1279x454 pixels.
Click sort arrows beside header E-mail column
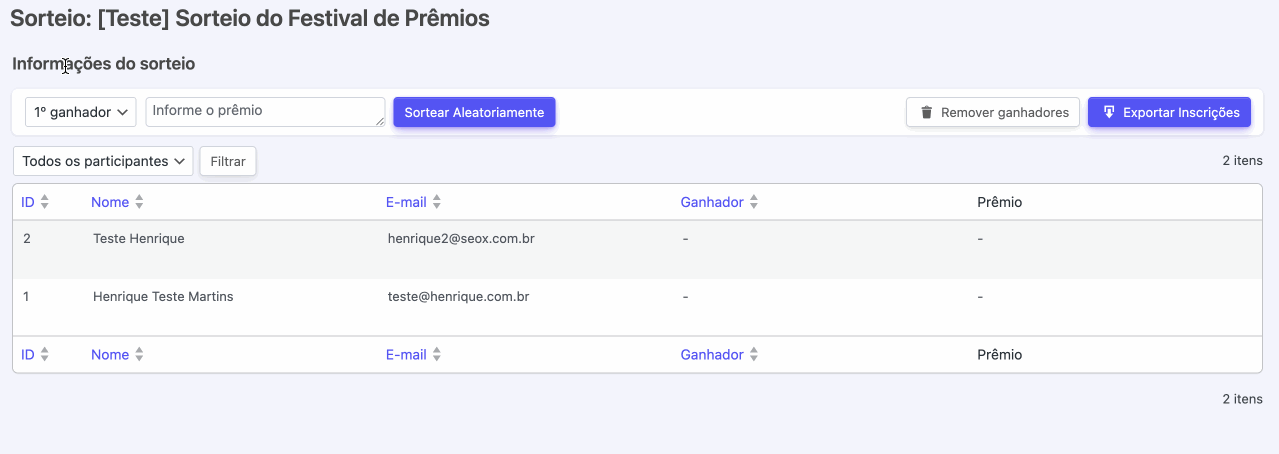(x=437, y=202)
